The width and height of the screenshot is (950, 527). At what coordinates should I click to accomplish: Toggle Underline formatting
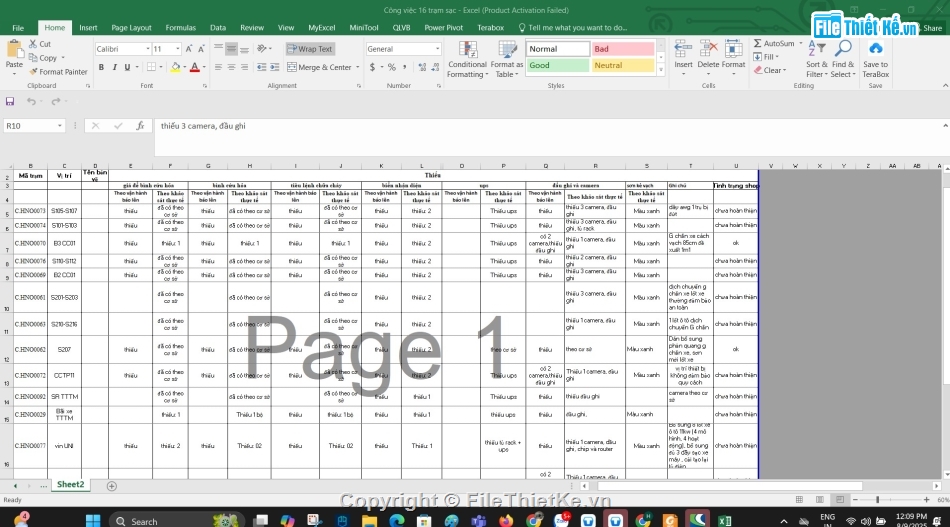tap(127, 67)
